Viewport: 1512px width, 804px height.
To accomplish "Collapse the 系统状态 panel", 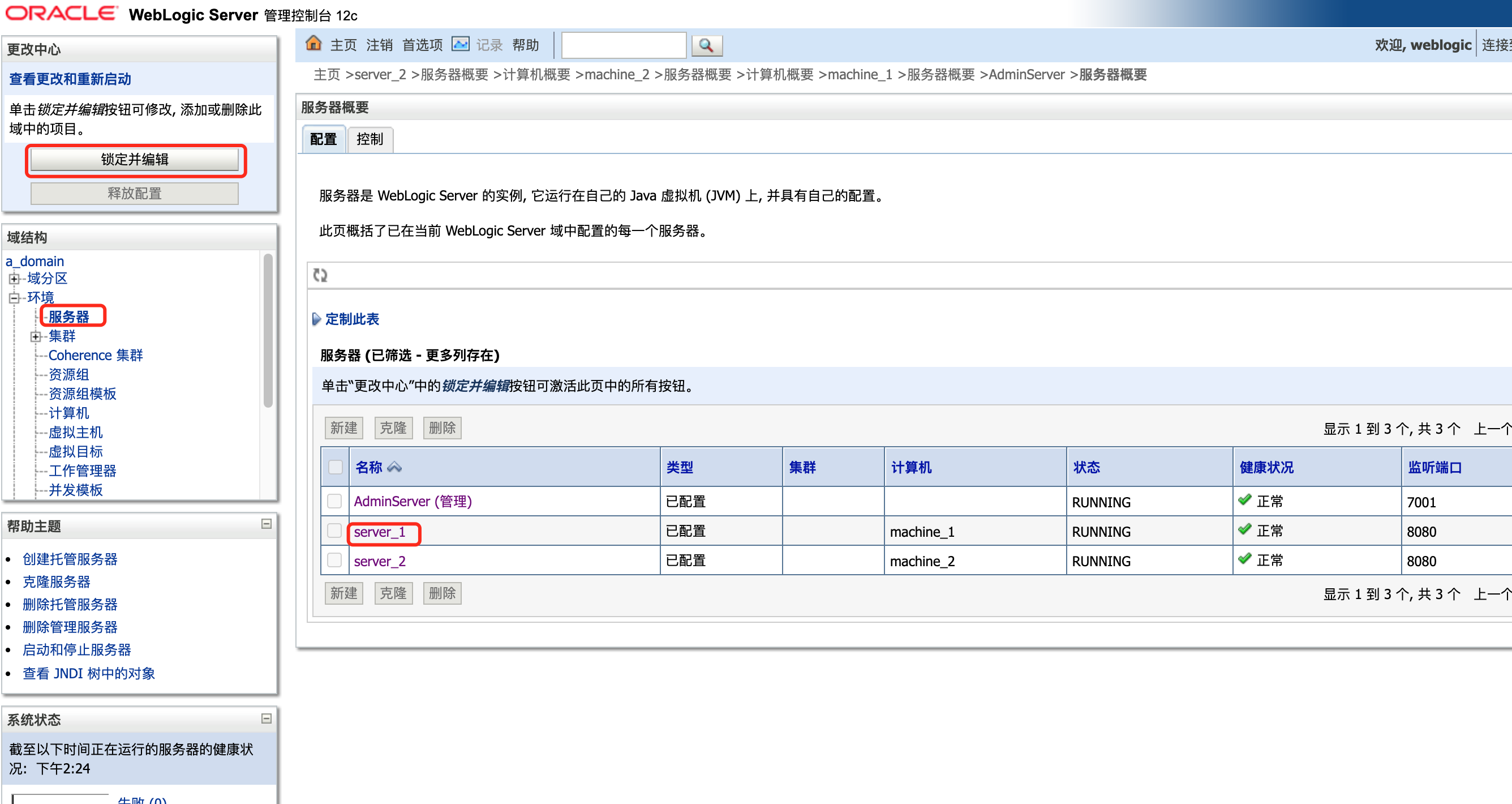I will 267,719.
